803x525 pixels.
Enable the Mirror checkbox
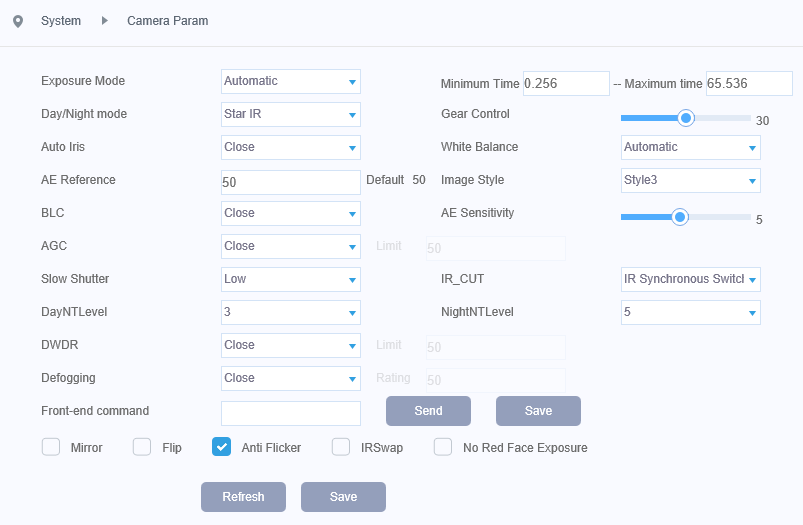point(51,447)
